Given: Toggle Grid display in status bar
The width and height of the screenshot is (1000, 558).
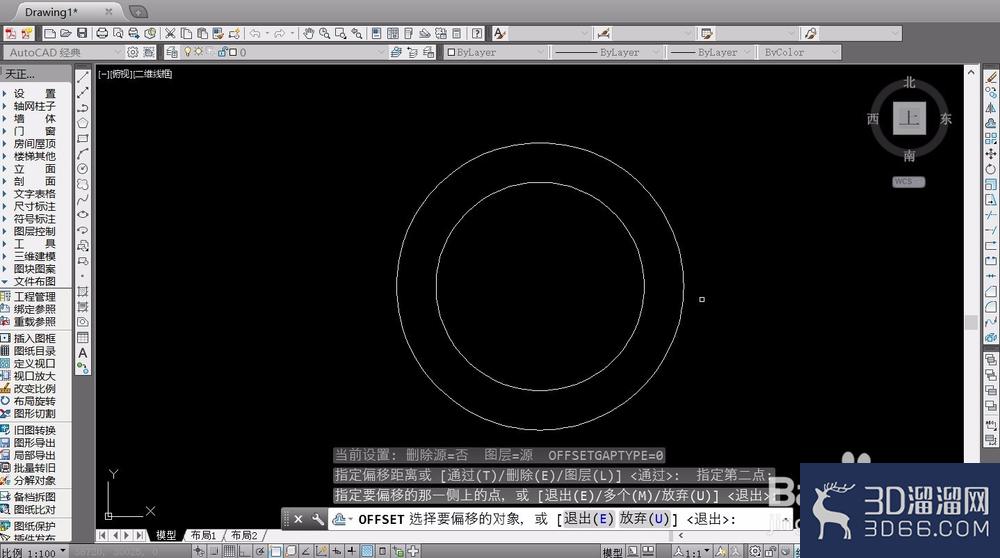Looking at the screenshot, I should (x=230, y=551).
